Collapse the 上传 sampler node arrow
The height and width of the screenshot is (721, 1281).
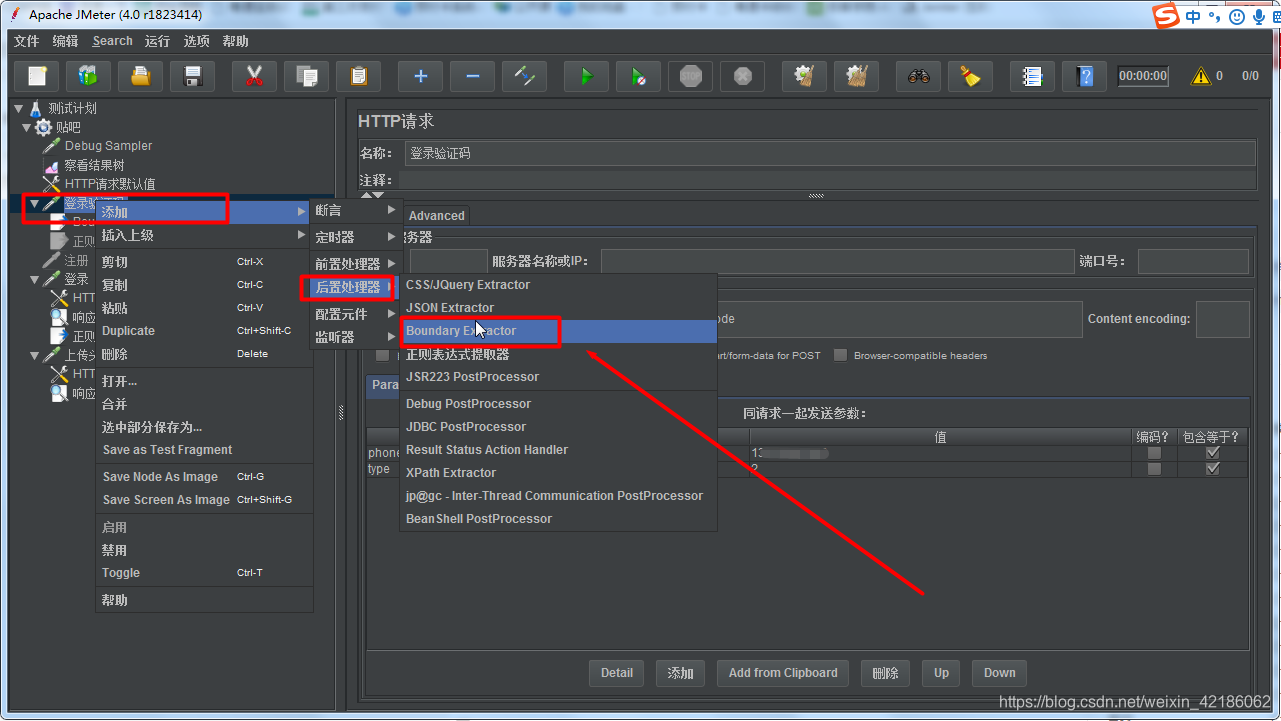click(x=35, y=355)
